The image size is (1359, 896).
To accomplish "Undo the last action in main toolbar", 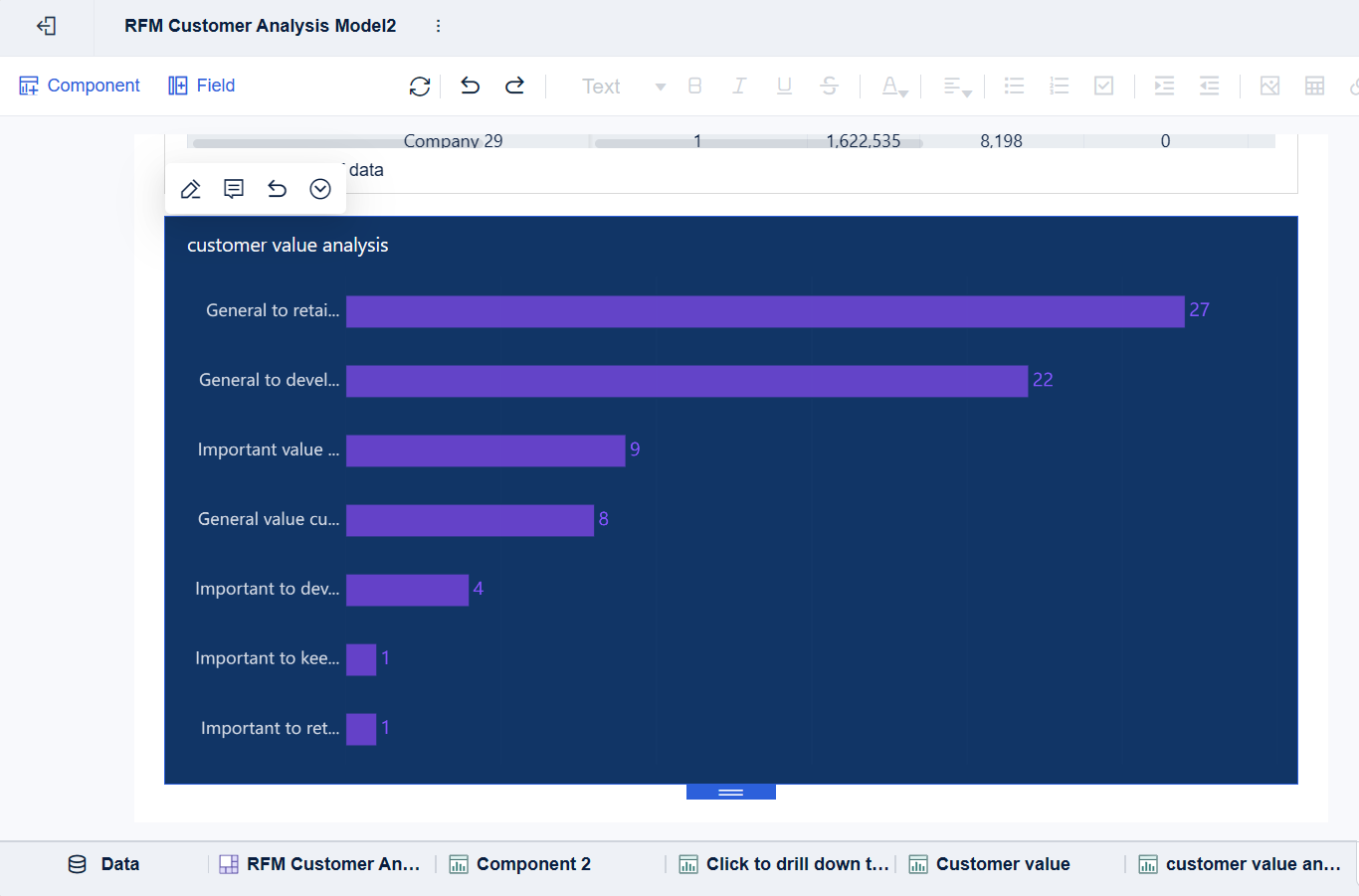I will point(471,86).
